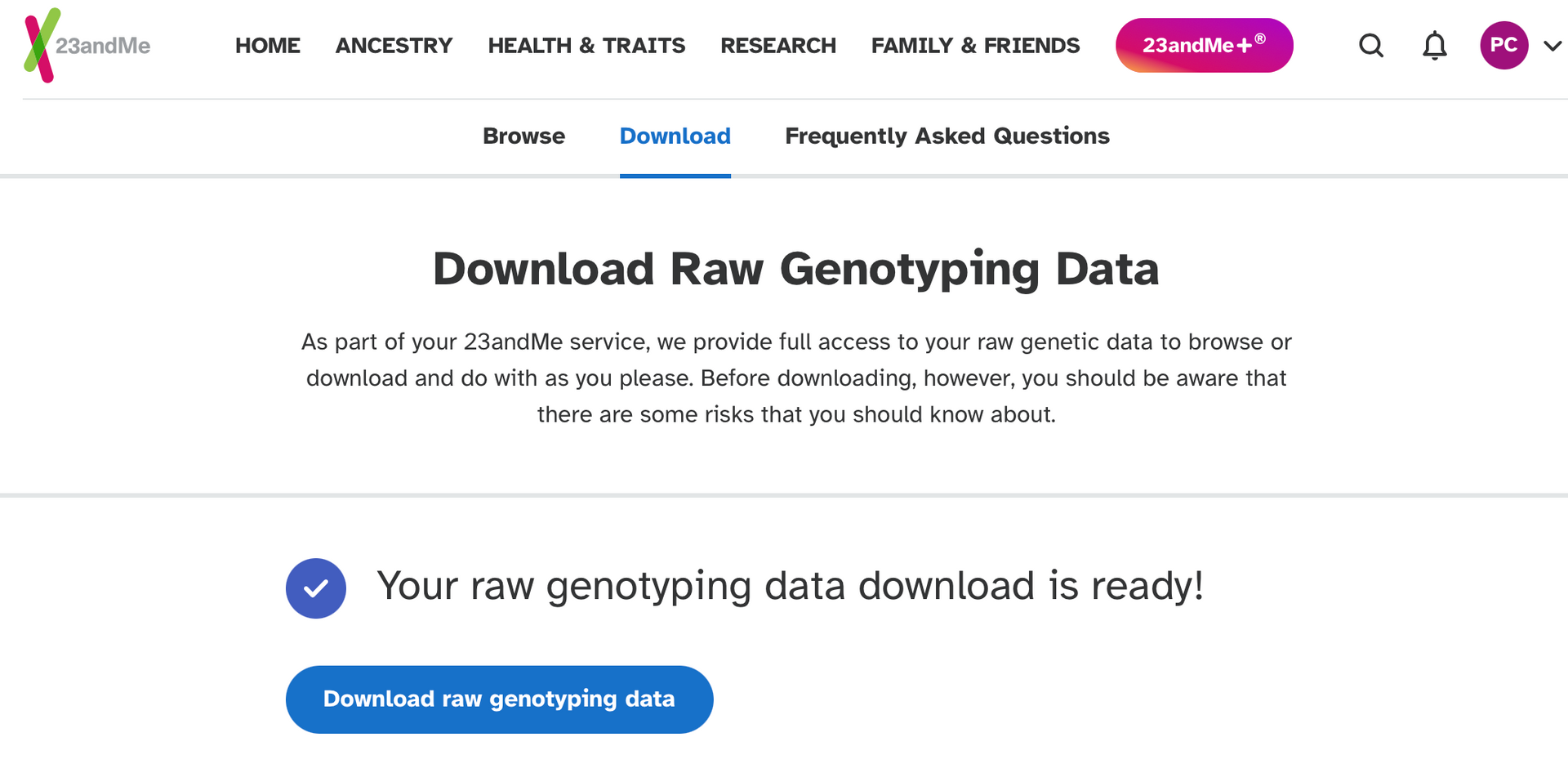Image resolution: width=1568 pixels, height=773 pixels.
Task: Click the ready confirmation message text
Action: click(791, 586)
